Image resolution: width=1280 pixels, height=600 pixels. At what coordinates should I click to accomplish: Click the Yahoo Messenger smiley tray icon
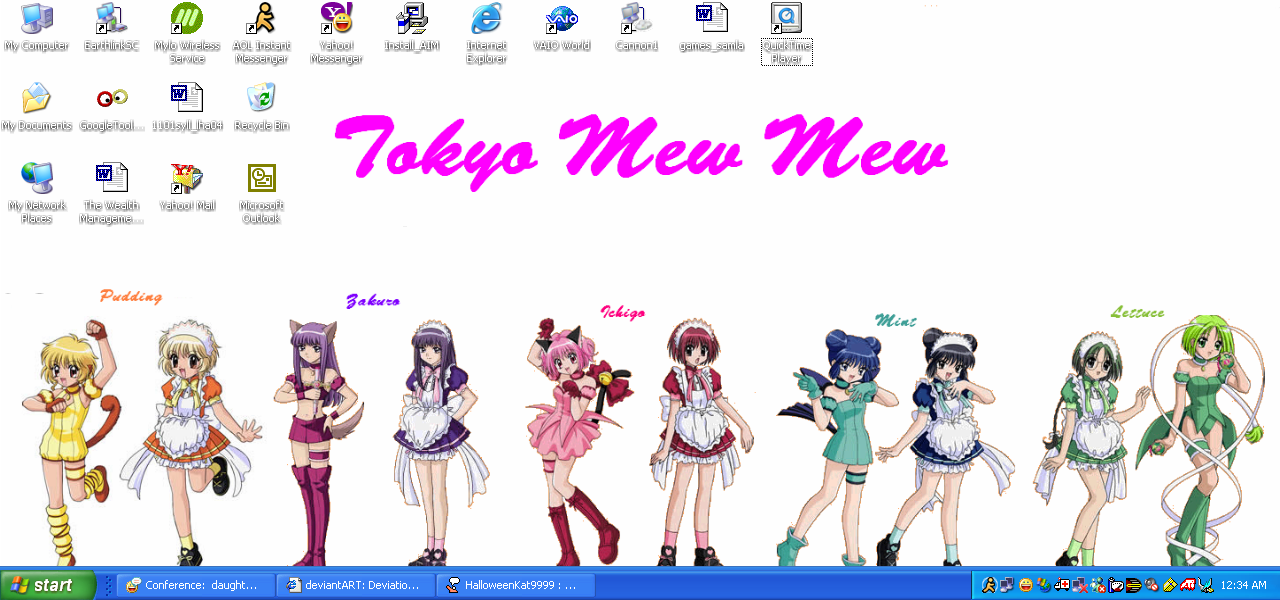(1025, 585)
